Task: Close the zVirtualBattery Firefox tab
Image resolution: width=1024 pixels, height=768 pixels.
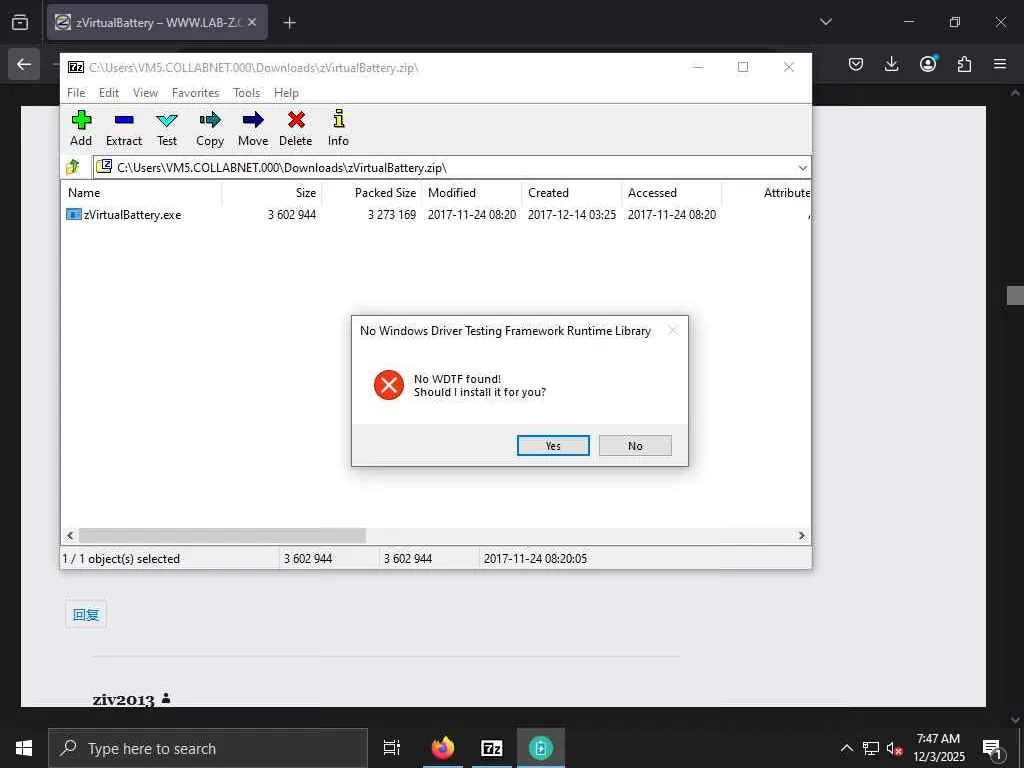Action: pos(252,22)
